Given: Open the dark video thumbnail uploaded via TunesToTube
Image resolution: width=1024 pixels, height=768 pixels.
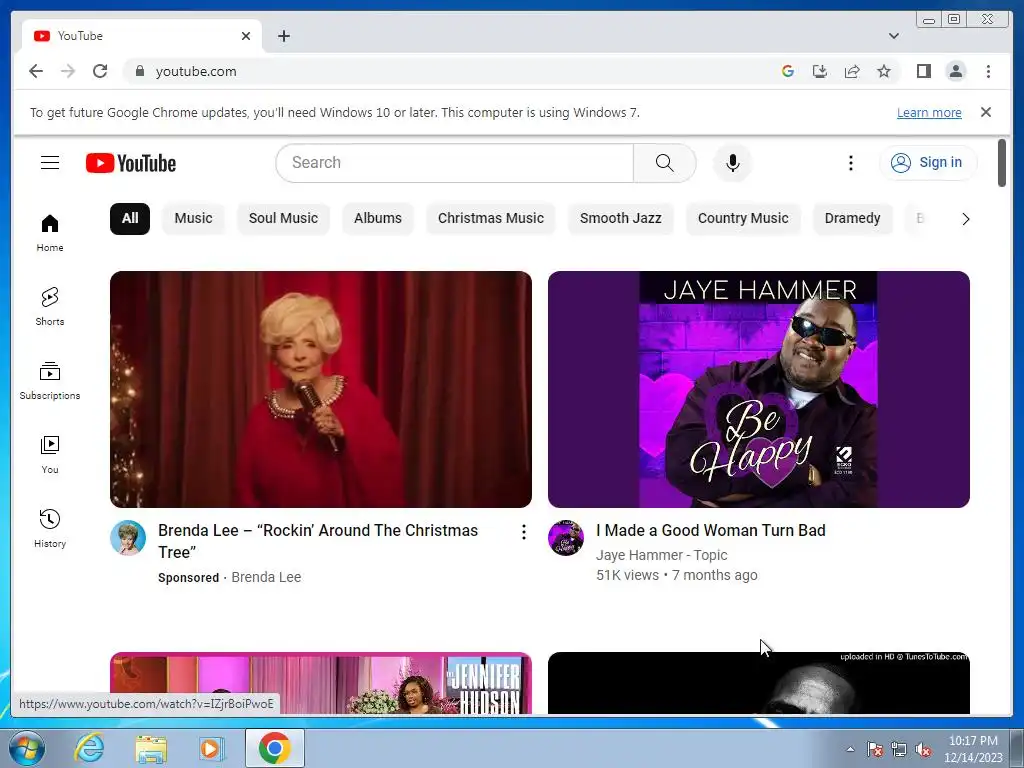Looking at the screenshot, I should [759, 682].
